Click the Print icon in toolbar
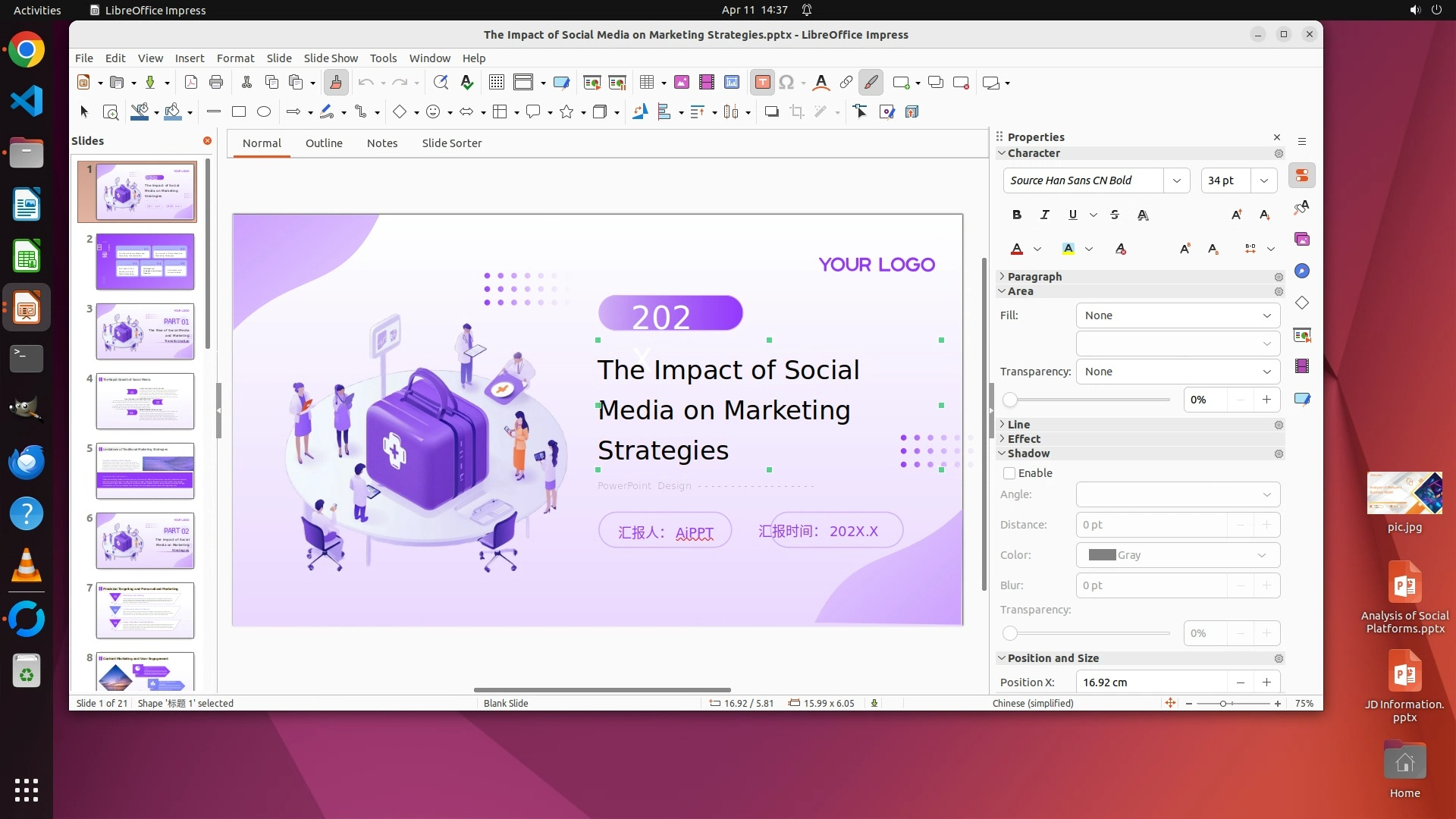 pos(216,83)
